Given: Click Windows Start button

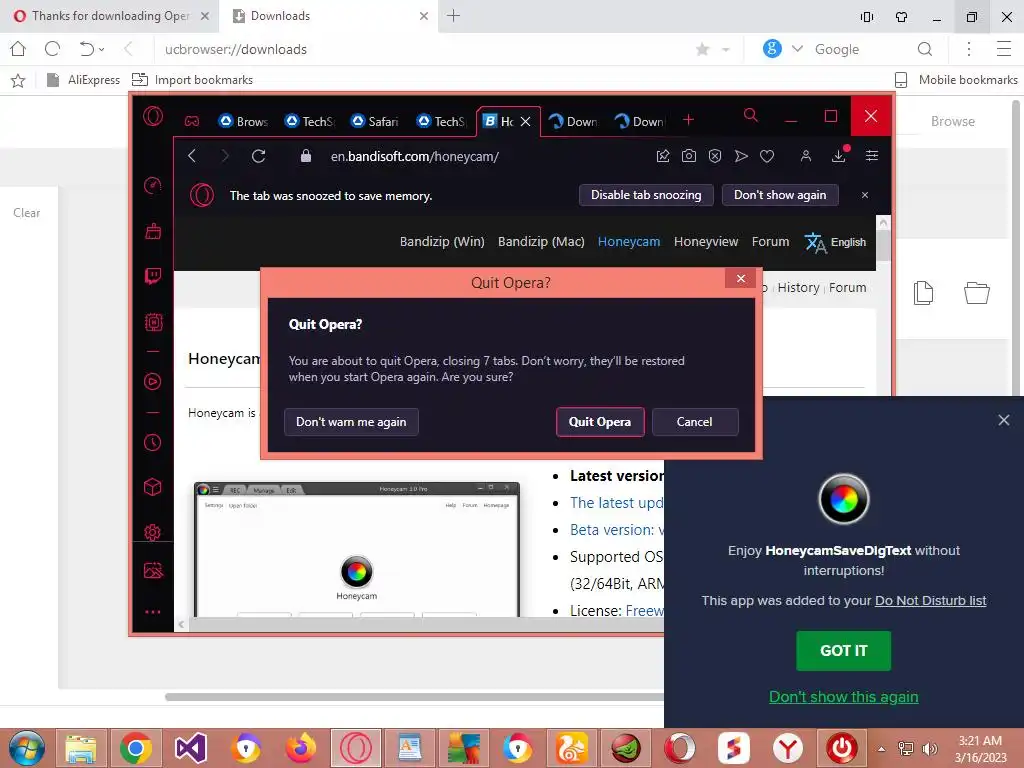Looking at the screenshot, I should coord(27,748).
